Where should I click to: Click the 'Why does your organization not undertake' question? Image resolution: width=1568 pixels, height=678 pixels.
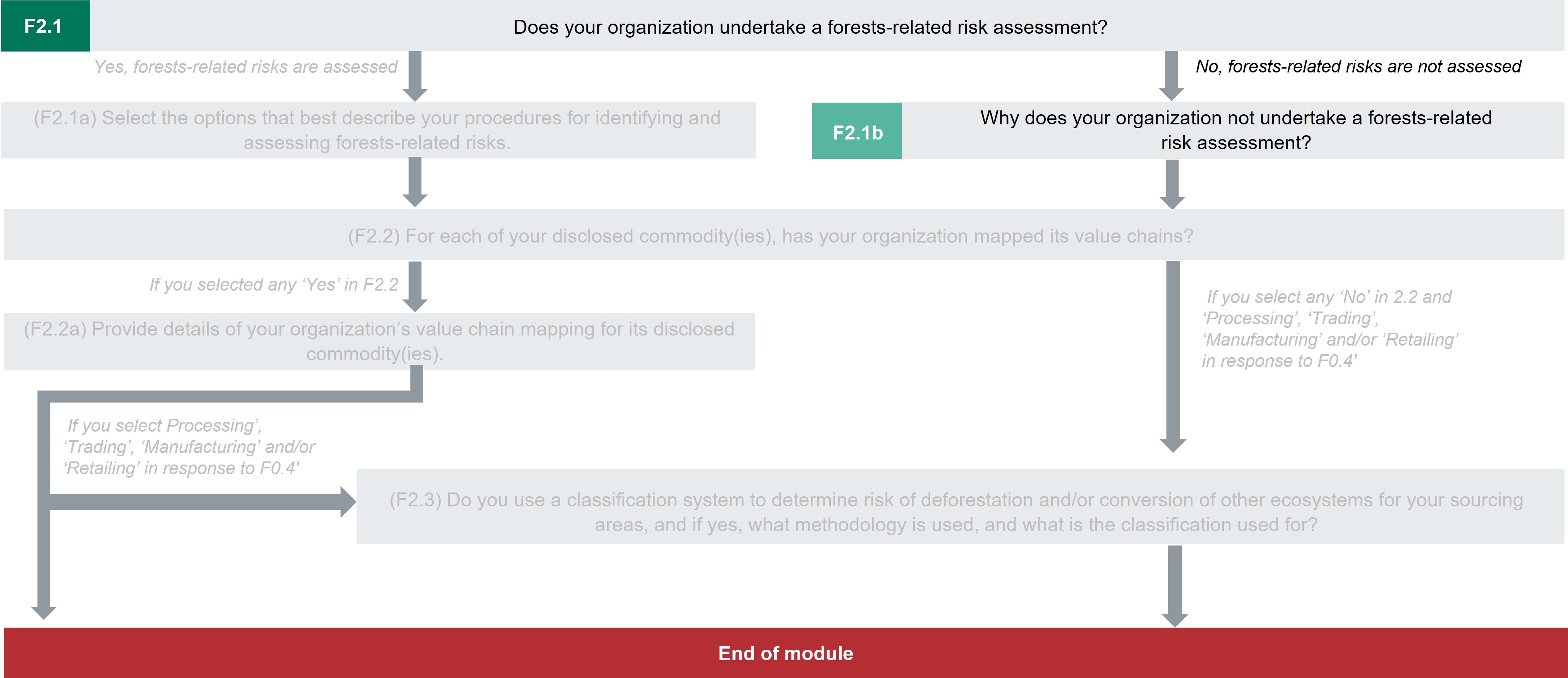click(1235, 130)
